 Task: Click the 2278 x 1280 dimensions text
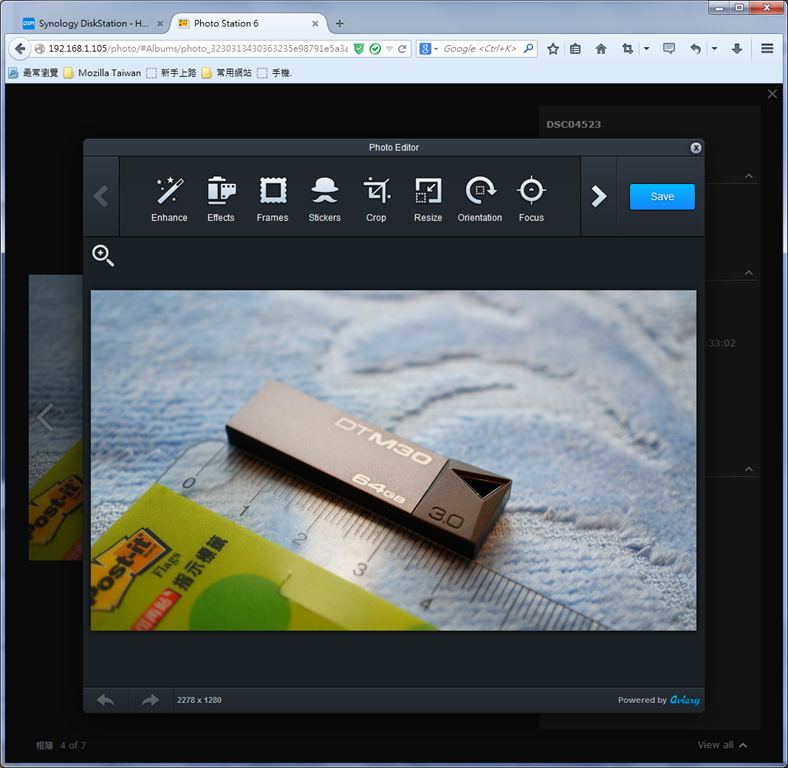pyautogui.click(x=199, y=700)
